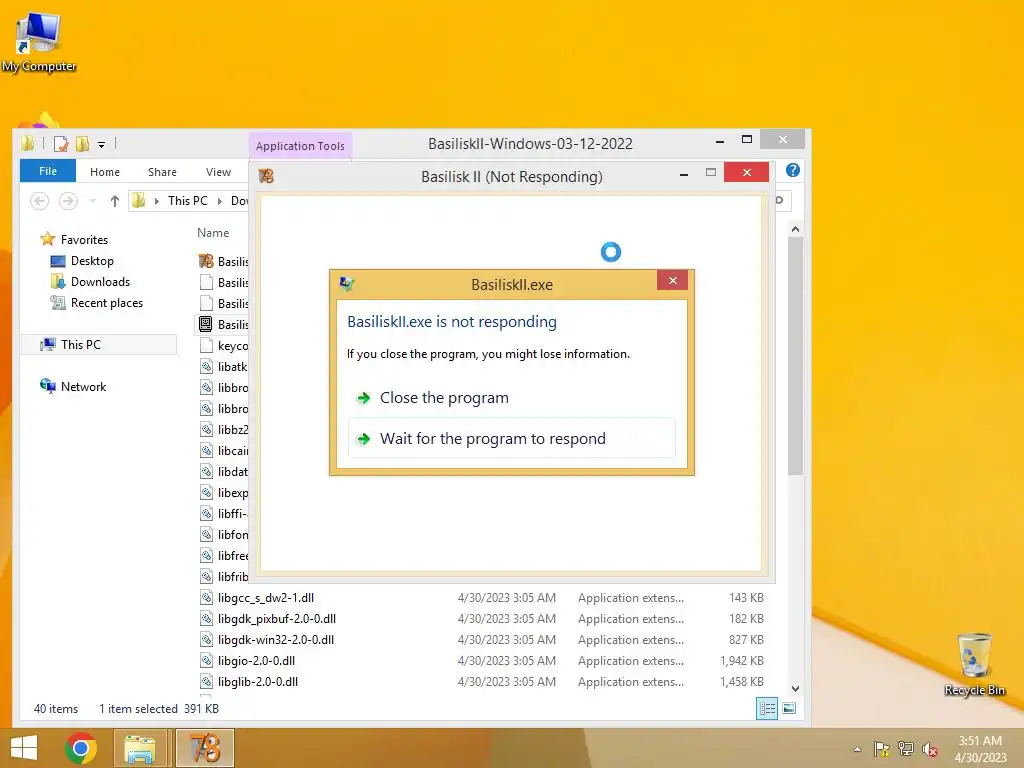1024x768 pixels.
Task: Click the selected highlighted Basilis file icon
Action: pos(206,324)
